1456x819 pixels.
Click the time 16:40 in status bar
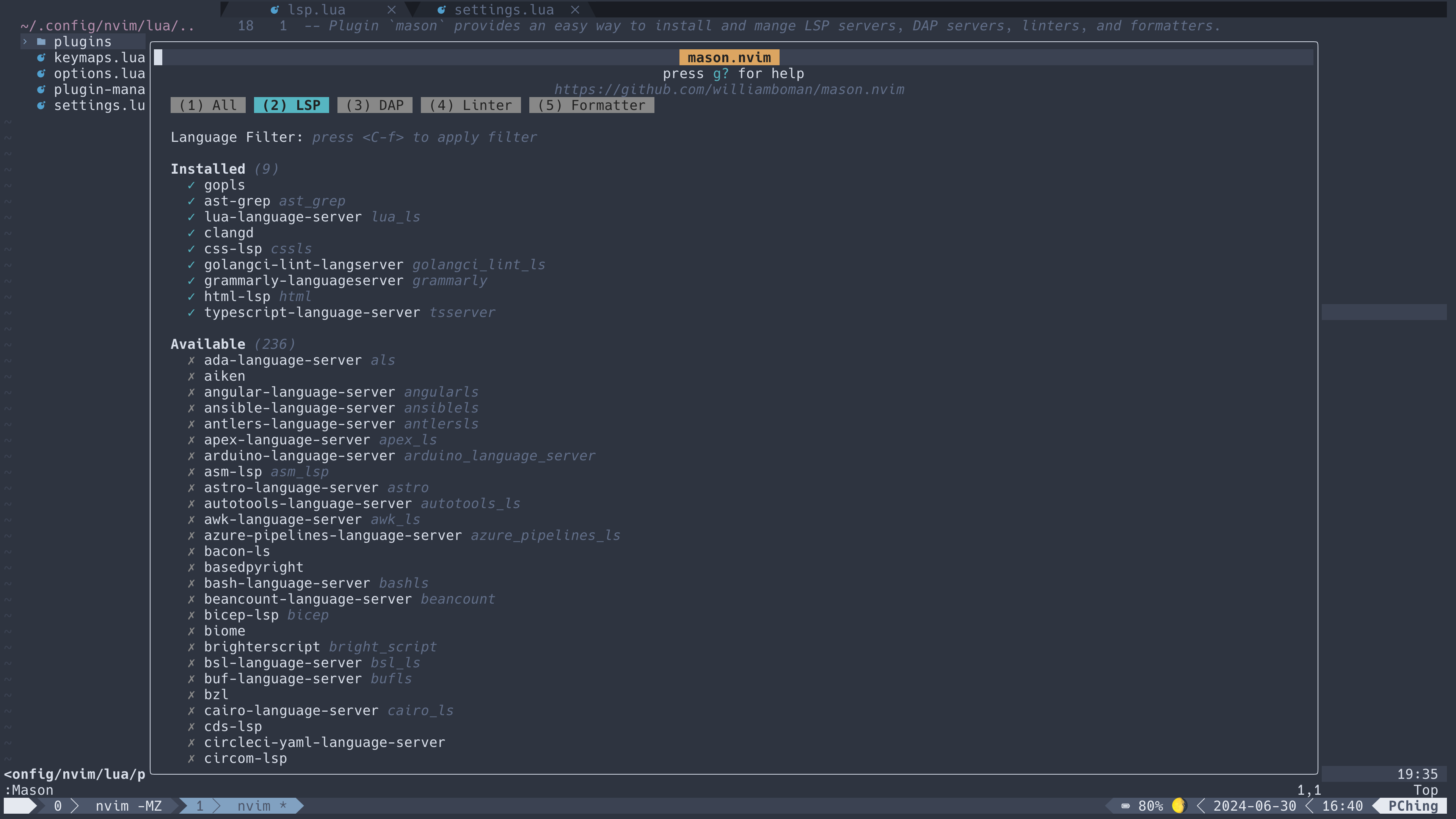point(1342,806)
